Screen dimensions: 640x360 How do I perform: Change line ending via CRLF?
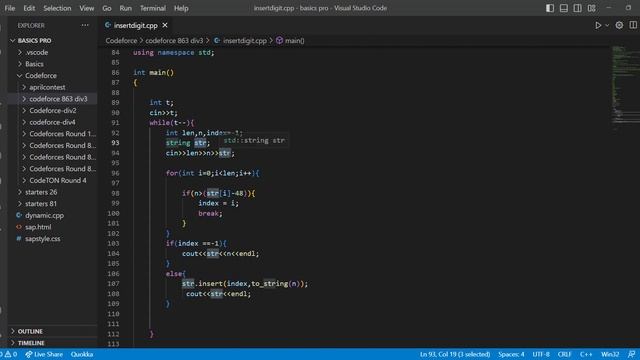click(x=564, y=354)
